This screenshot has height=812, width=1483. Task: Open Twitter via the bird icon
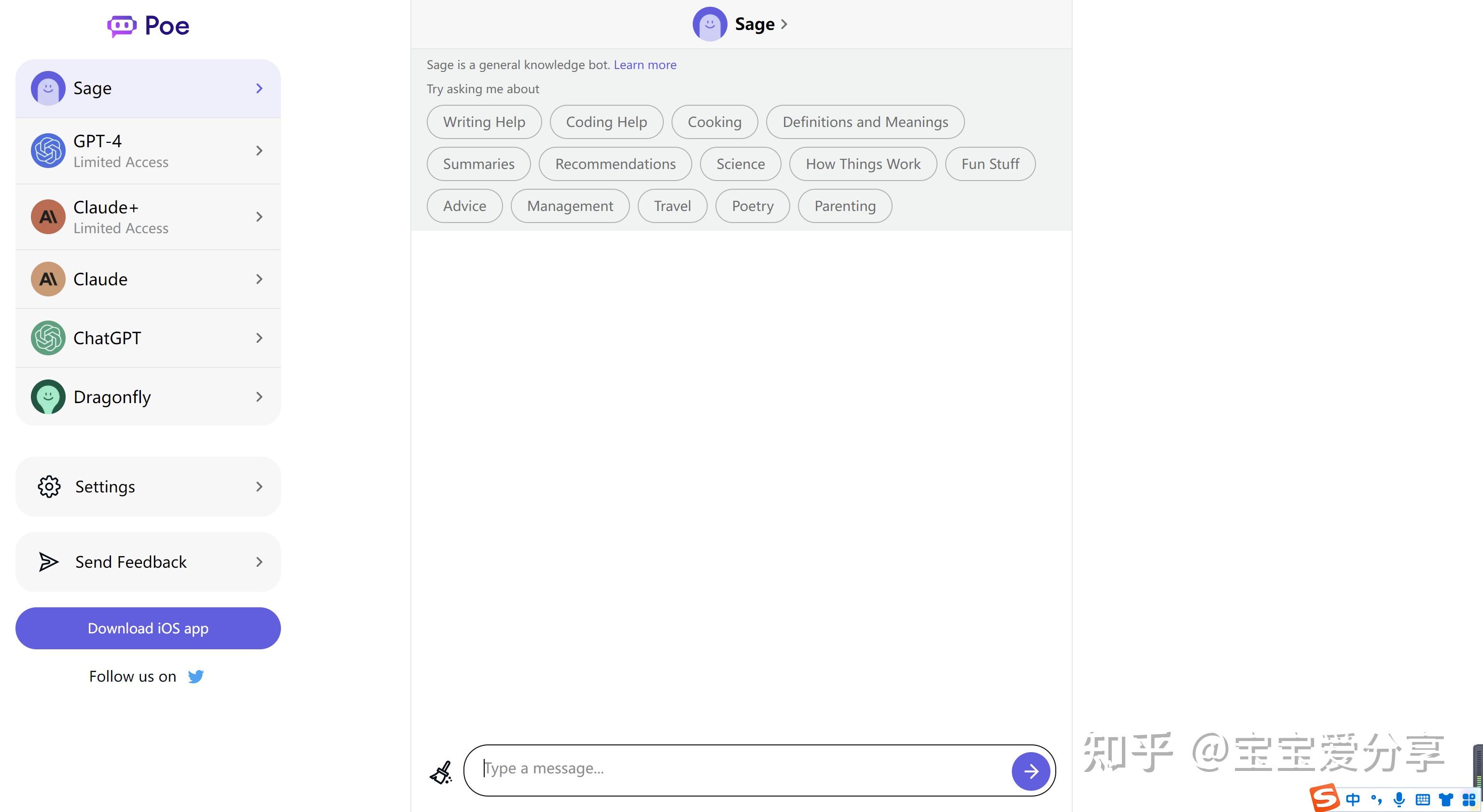point(196,676)
